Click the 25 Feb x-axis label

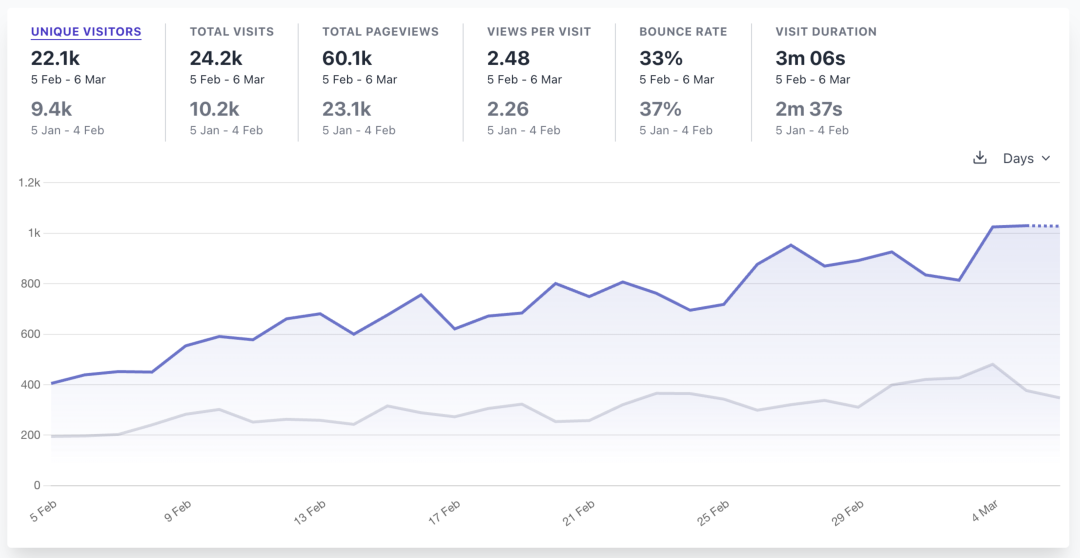coord(713,513)
